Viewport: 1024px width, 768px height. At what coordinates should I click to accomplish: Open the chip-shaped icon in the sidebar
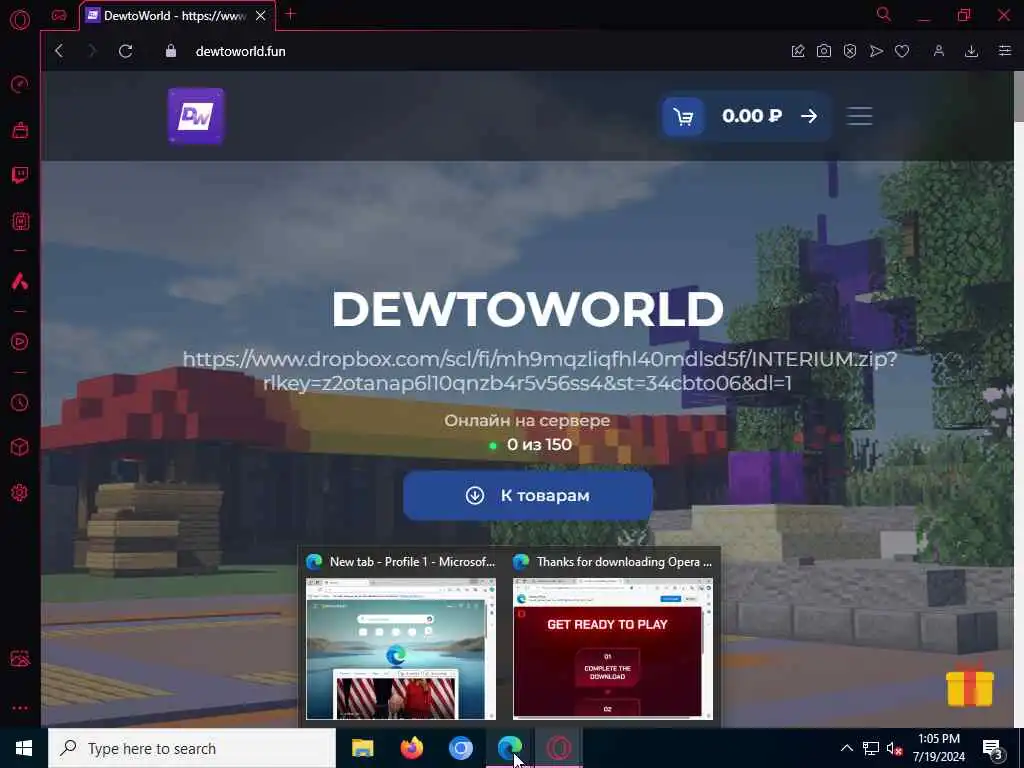[x=20, y=221]
